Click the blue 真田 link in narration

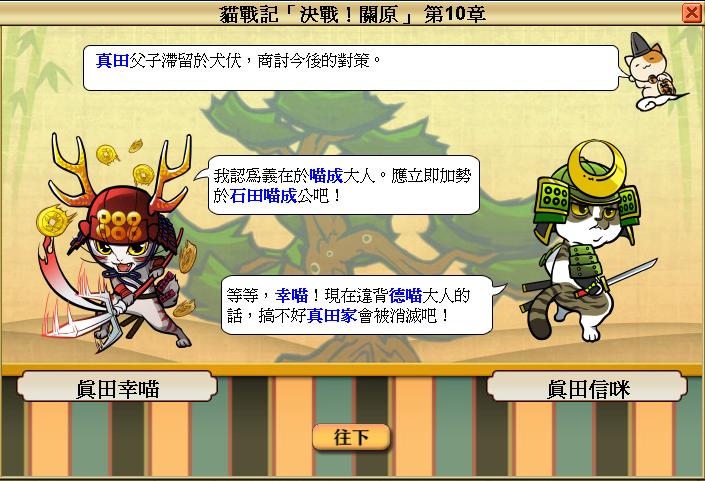[x=112, y=60]
